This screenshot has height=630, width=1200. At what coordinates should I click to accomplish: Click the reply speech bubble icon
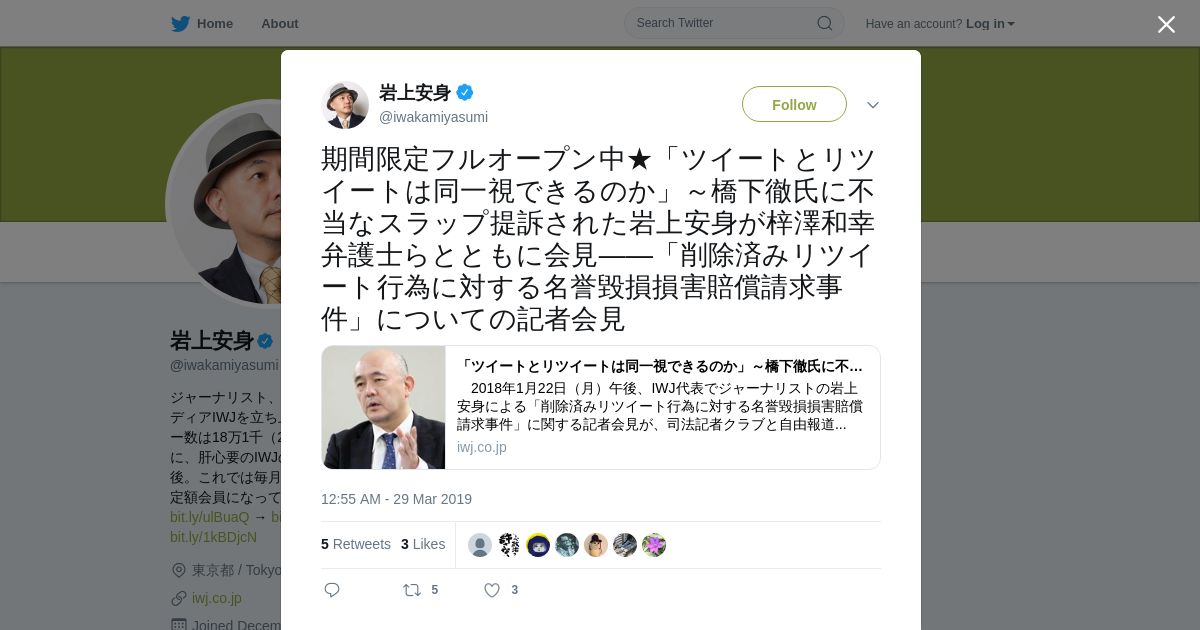(x=332, y=590)
